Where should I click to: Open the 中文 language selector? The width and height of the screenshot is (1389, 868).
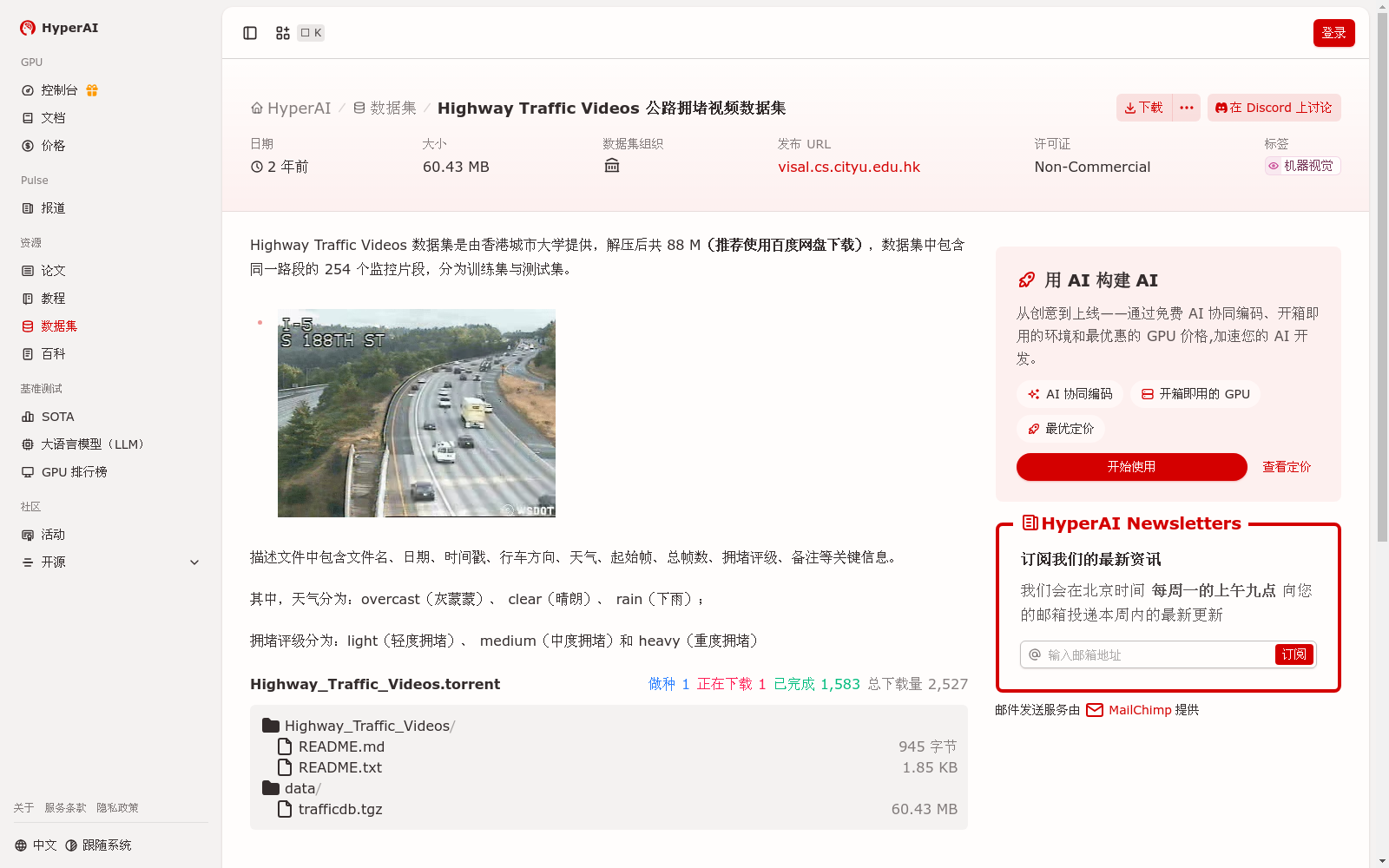pos(36,845)
